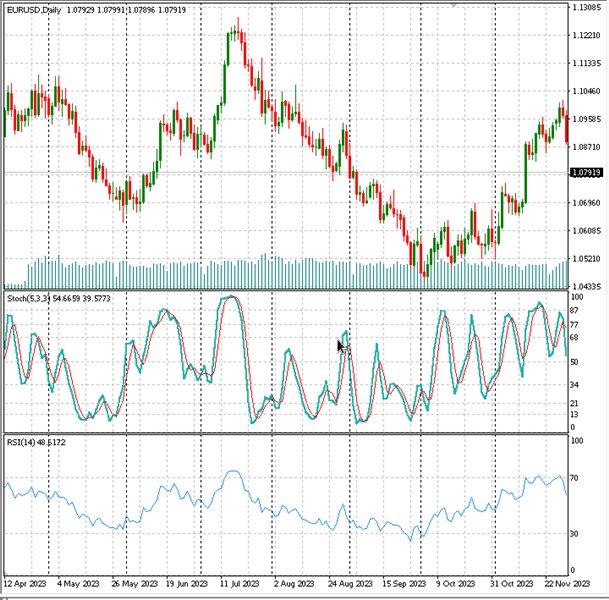Screen dimensions: 609x600
Task: Click Stochastic scale value 77
Action: 574,324
